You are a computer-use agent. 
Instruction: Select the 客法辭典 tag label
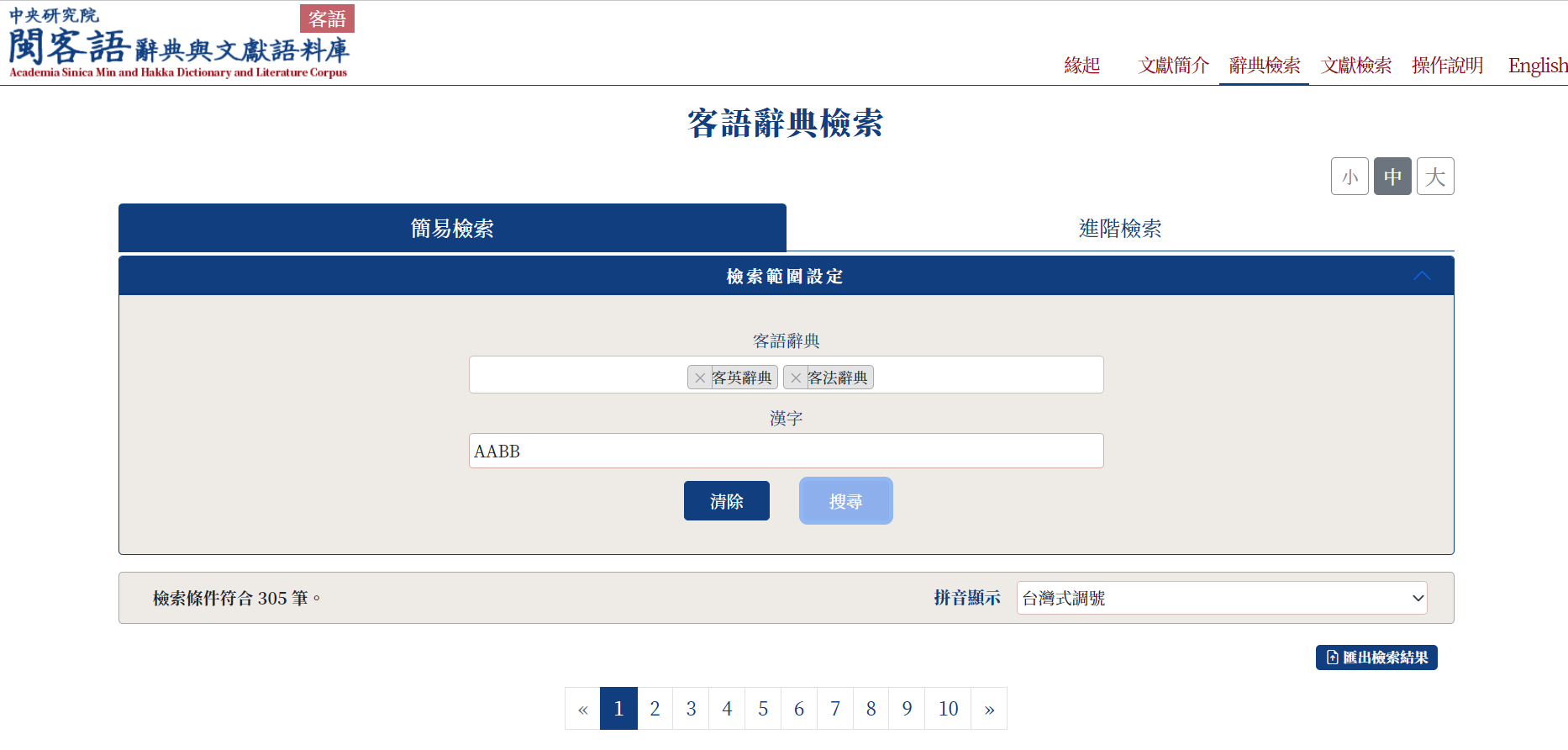(838, 378)
